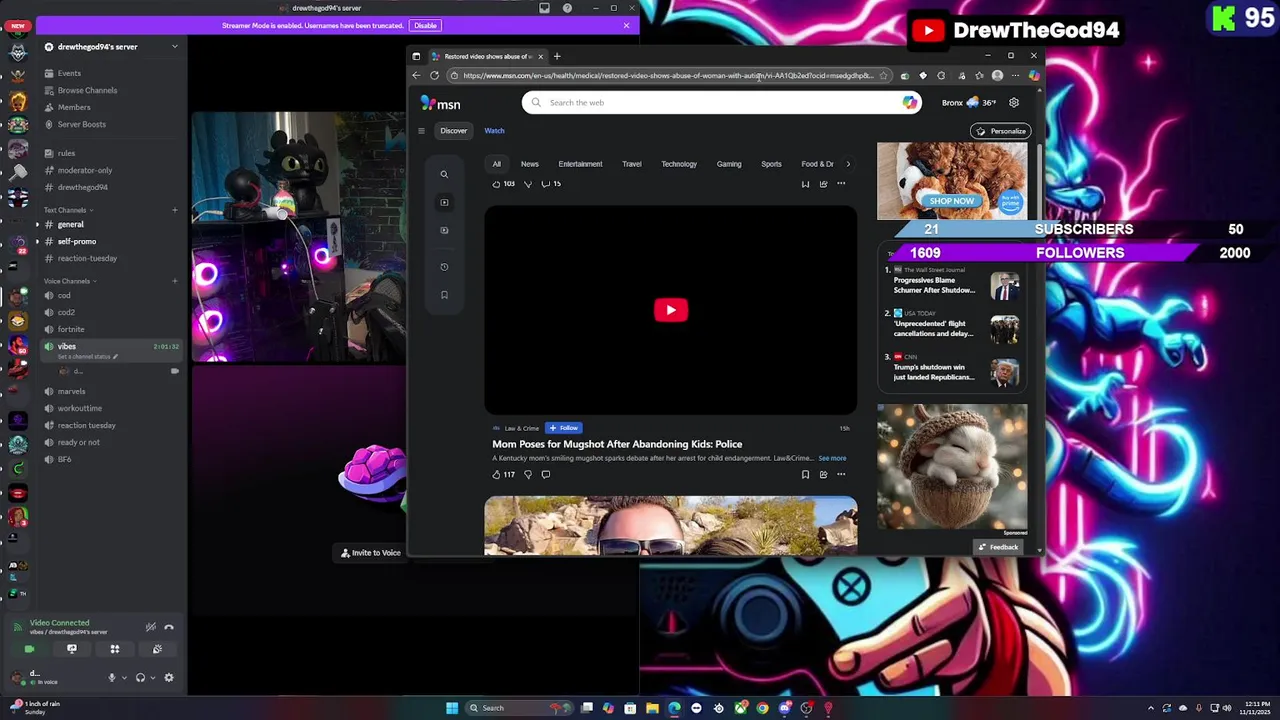Select the News category tab
The height and width of the screenshot is (720, 1280).
[530, 164]
